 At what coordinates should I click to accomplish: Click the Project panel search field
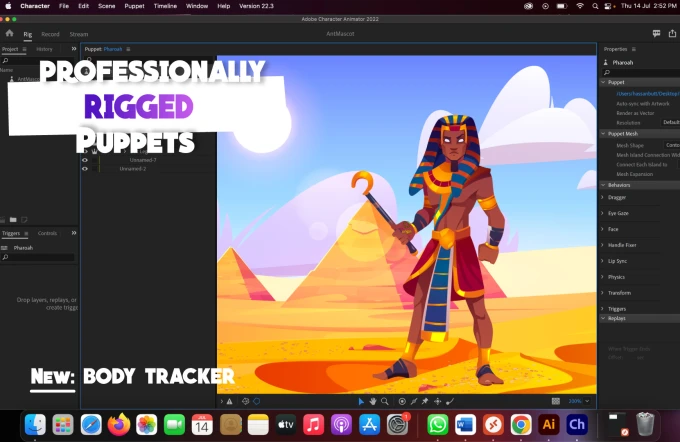[39, 61]
